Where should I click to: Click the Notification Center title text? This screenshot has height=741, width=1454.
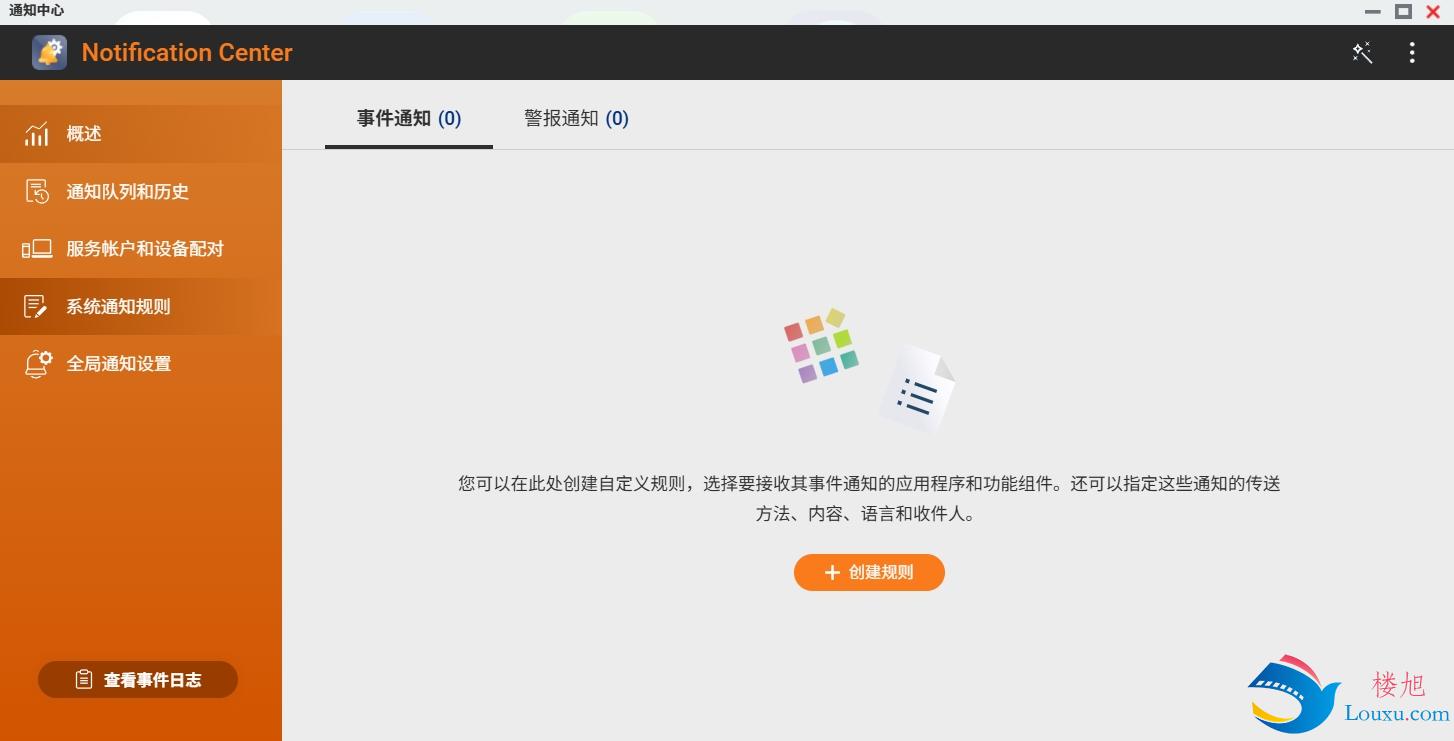point(187,53)
